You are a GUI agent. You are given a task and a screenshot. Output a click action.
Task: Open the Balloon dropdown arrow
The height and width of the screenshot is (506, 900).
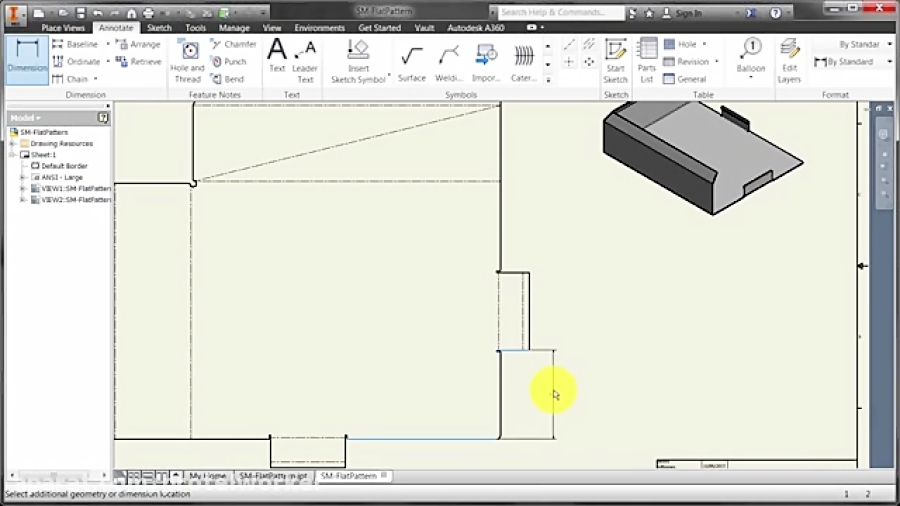pos(751,77)
